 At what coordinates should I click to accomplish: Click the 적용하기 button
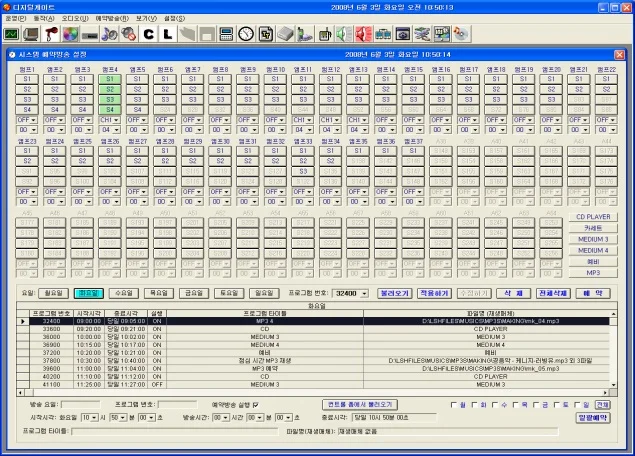click(x=434, y=293)
